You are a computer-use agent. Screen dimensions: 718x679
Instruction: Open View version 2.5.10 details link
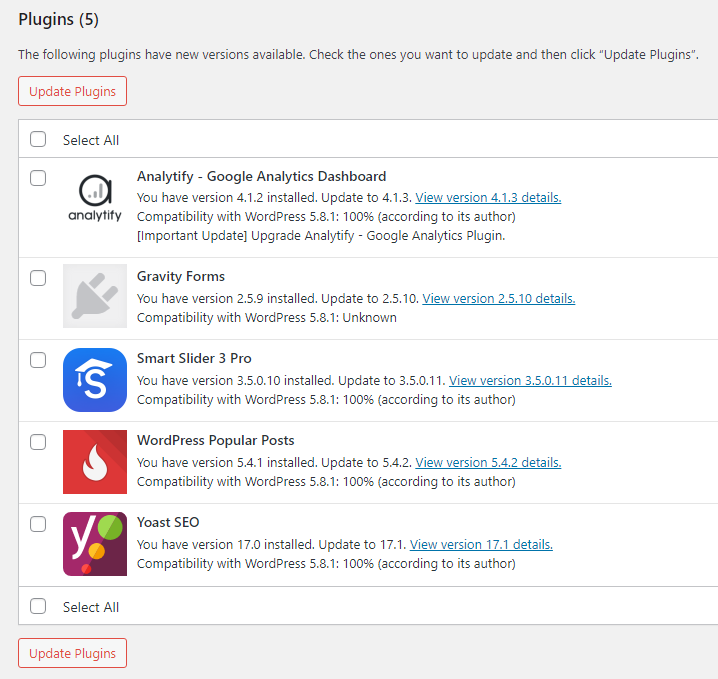click(x=499, y=299)
